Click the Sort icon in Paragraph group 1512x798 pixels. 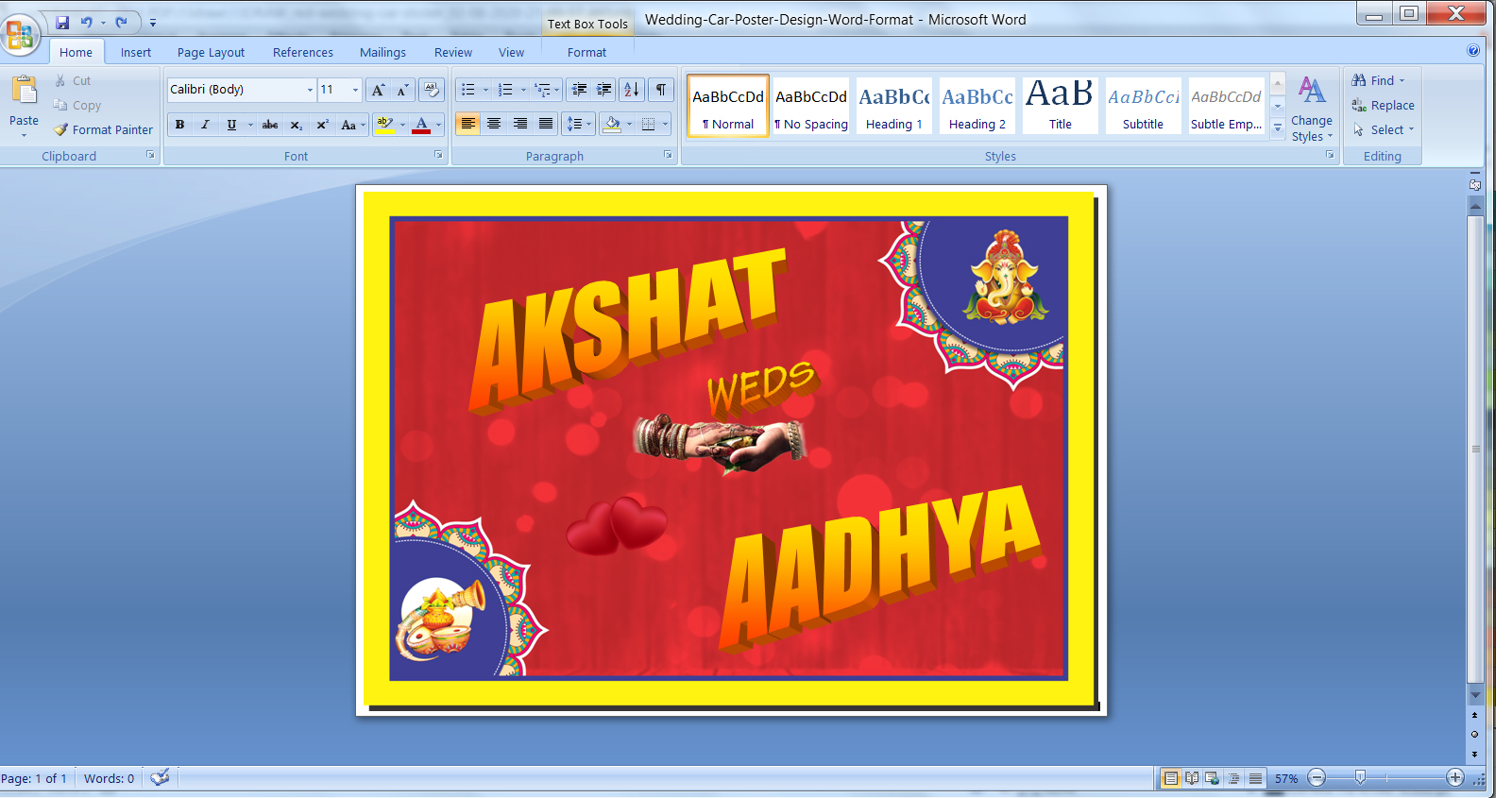click(x=632, y=90)
